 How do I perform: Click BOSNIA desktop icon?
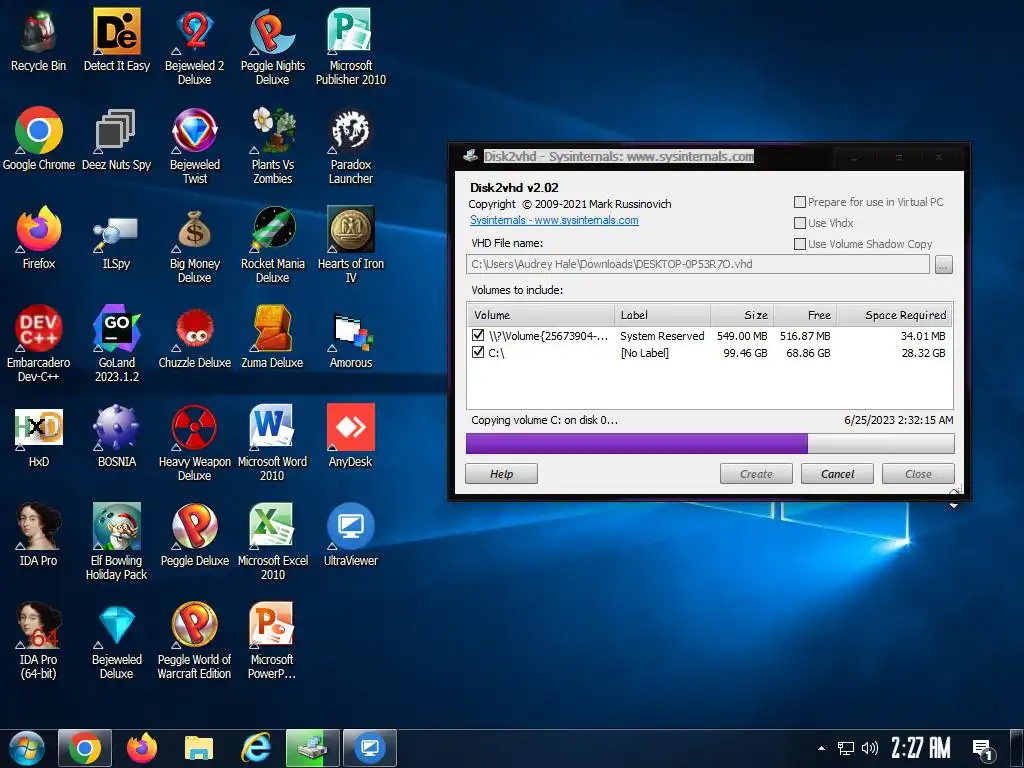click(116, 436)
